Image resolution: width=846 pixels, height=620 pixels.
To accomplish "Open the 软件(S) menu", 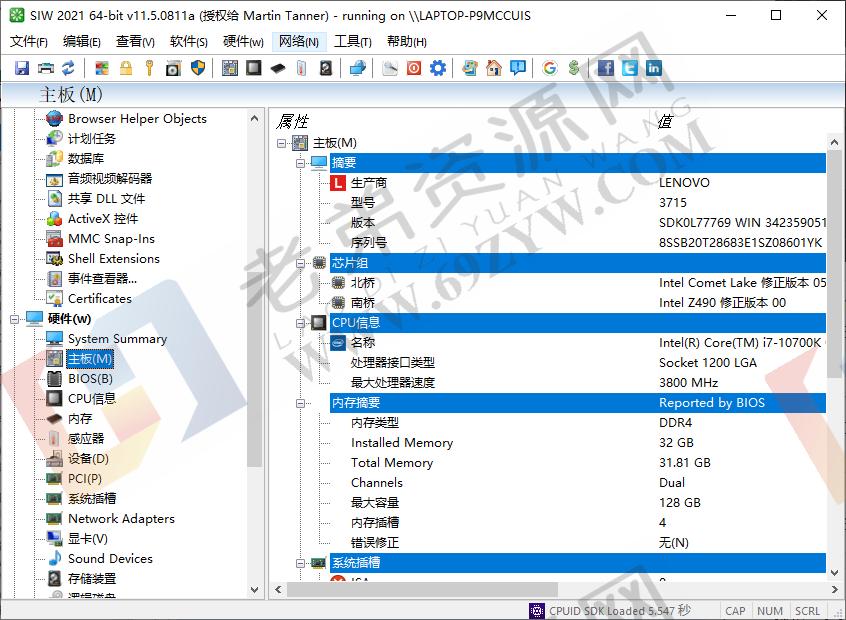I will click(x=188, y=42).
